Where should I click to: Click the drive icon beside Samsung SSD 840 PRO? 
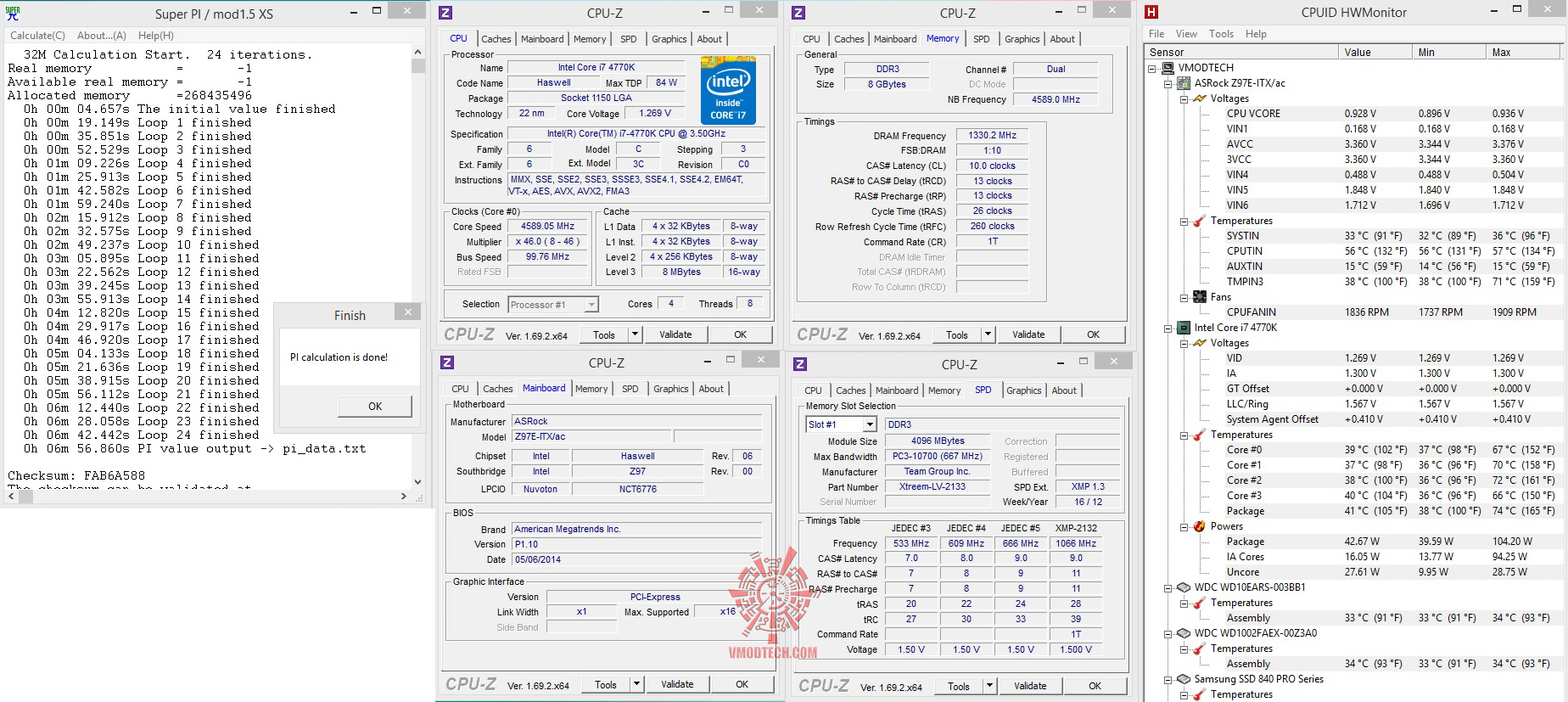[1184, 679]
